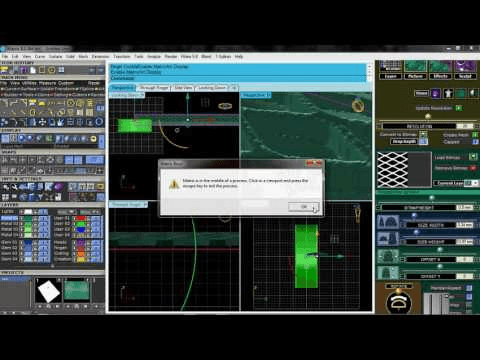Click the red User 01 layer color swatch
Image resolution: width=480 pixels, height=360 pixels.
[81, 219]
